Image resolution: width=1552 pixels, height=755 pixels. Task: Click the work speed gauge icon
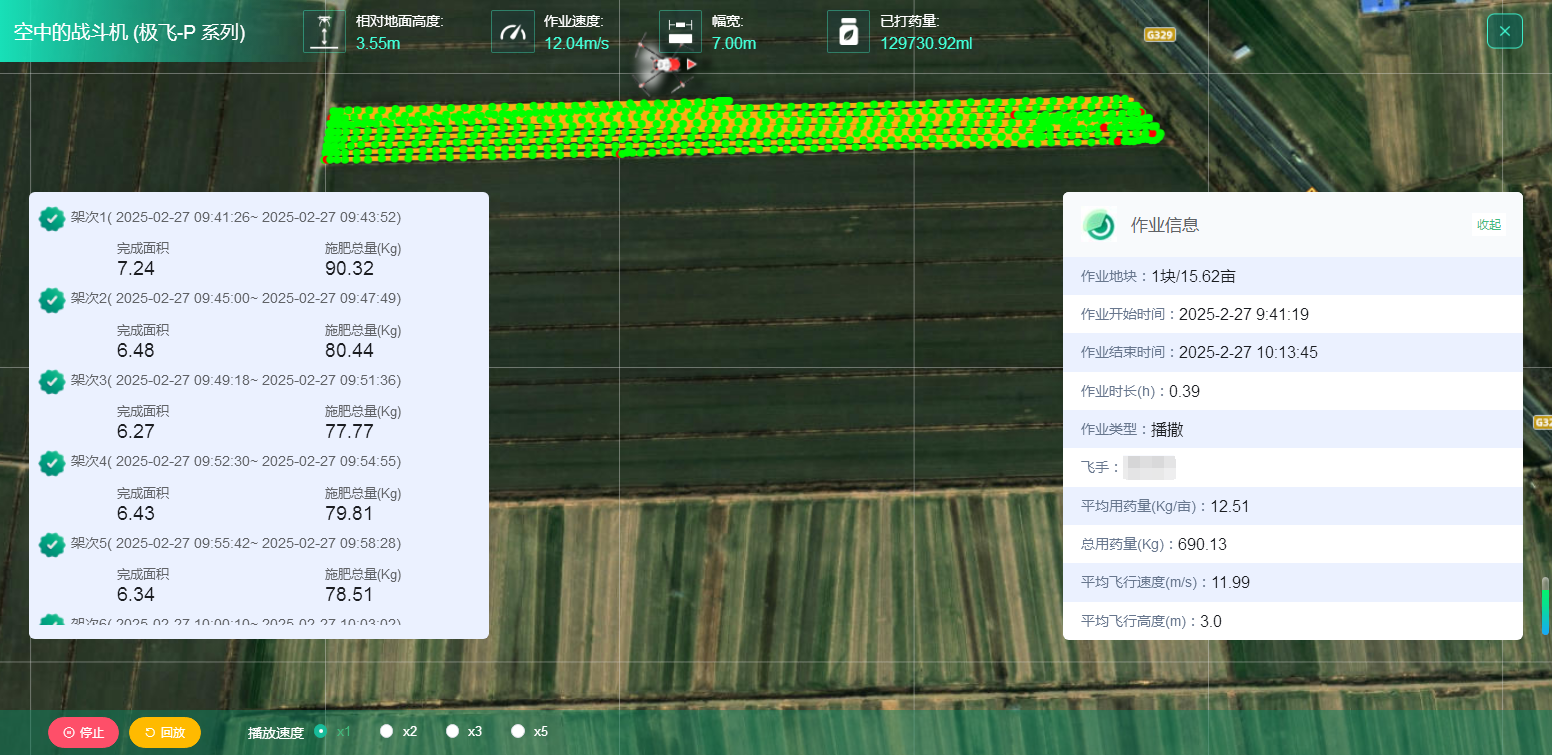pyautogui.click(x=512, y=31)
